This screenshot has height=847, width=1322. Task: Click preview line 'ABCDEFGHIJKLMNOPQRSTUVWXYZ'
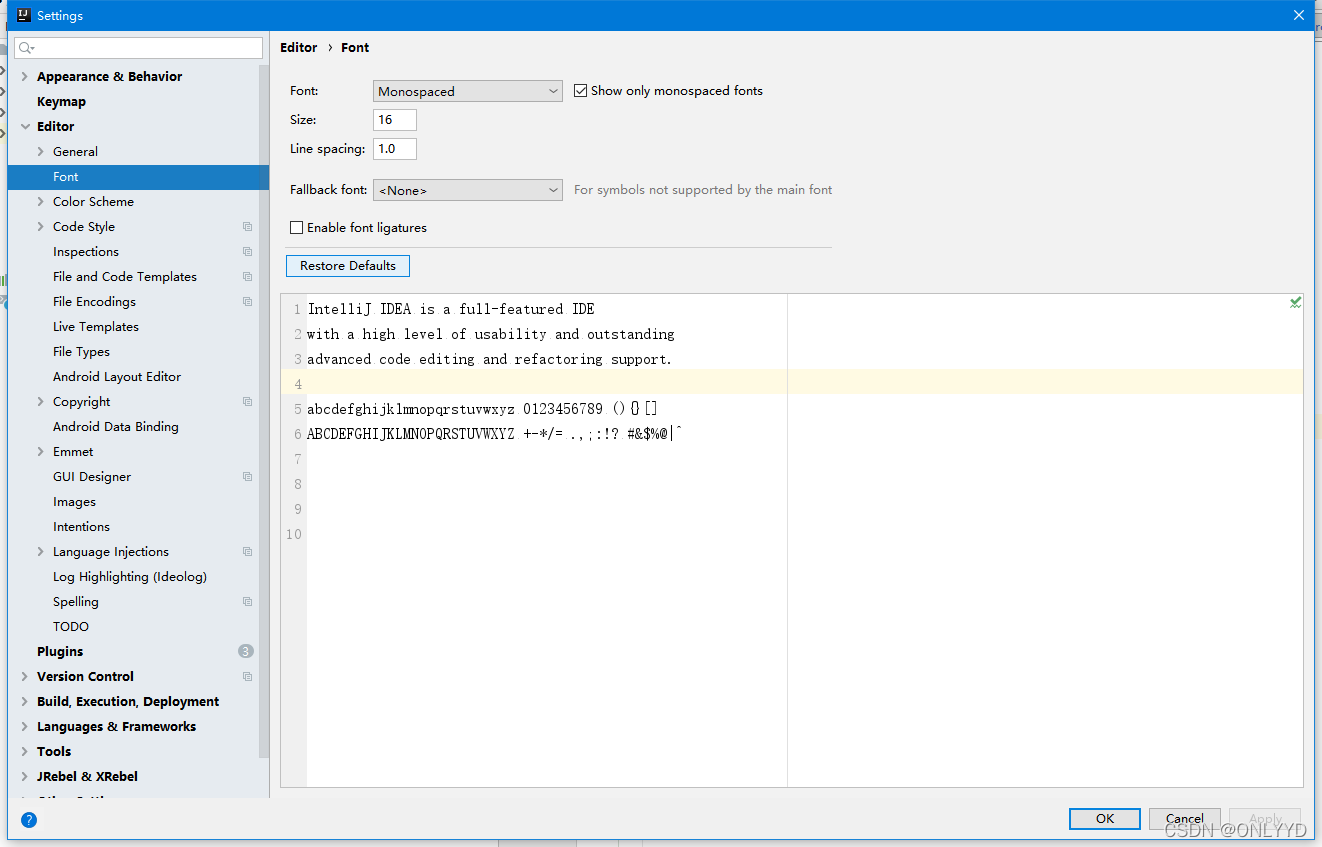pyautogui.click(x=411, y=434)
